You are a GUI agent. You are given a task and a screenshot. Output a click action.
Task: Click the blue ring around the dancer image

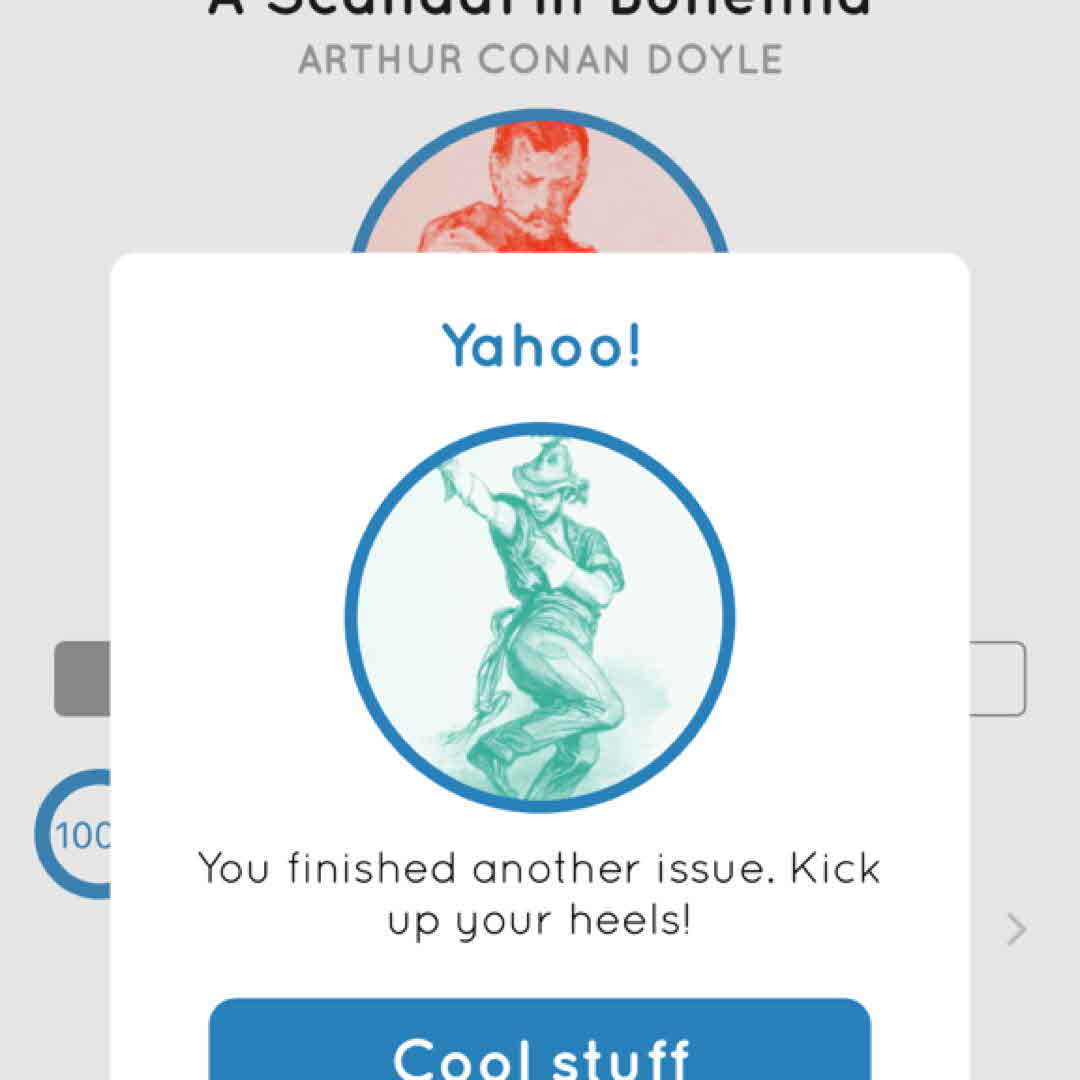[x=352, y=617]
